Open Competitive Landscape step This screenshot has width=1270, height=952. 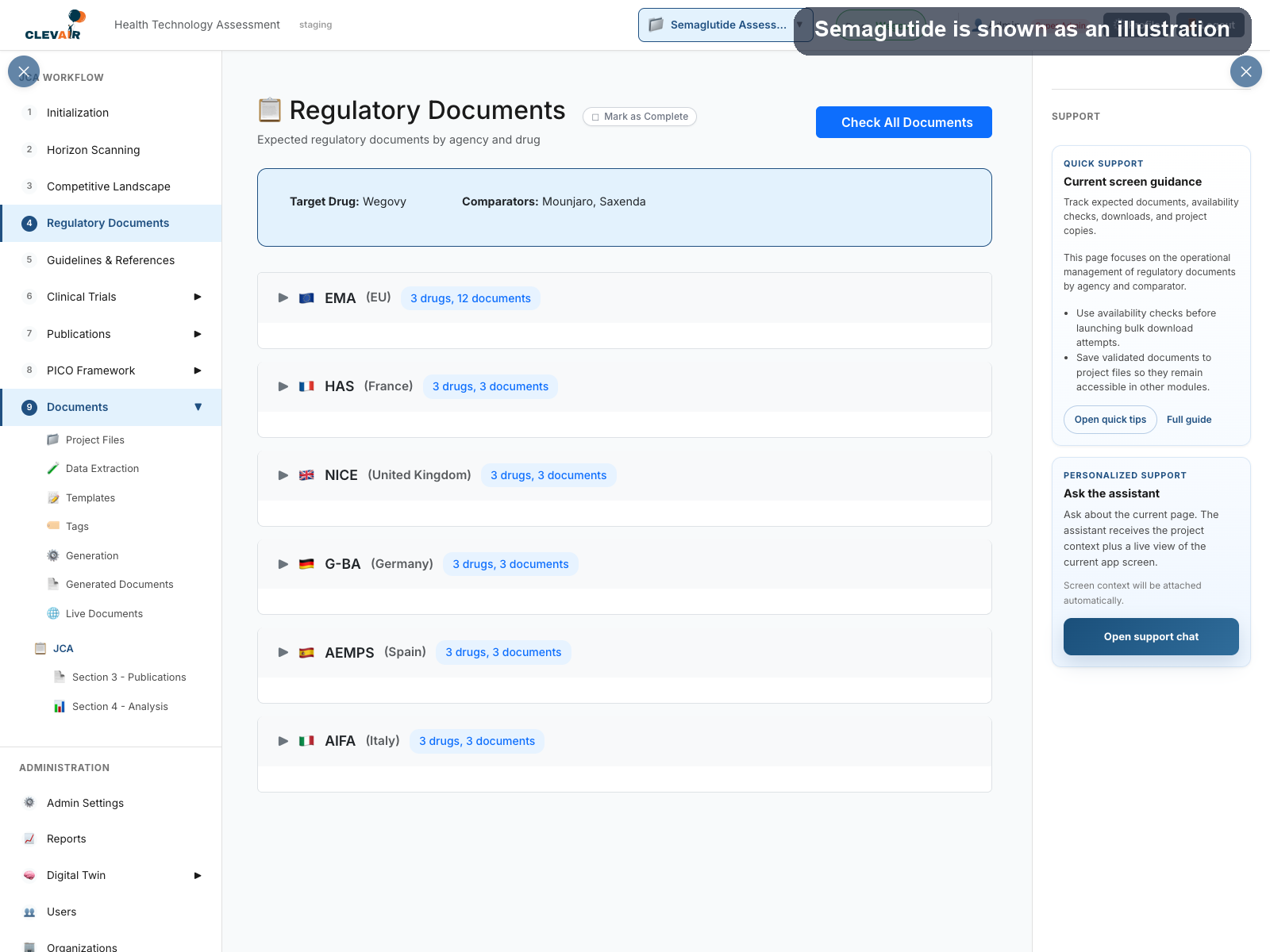(x=111, y=186)
